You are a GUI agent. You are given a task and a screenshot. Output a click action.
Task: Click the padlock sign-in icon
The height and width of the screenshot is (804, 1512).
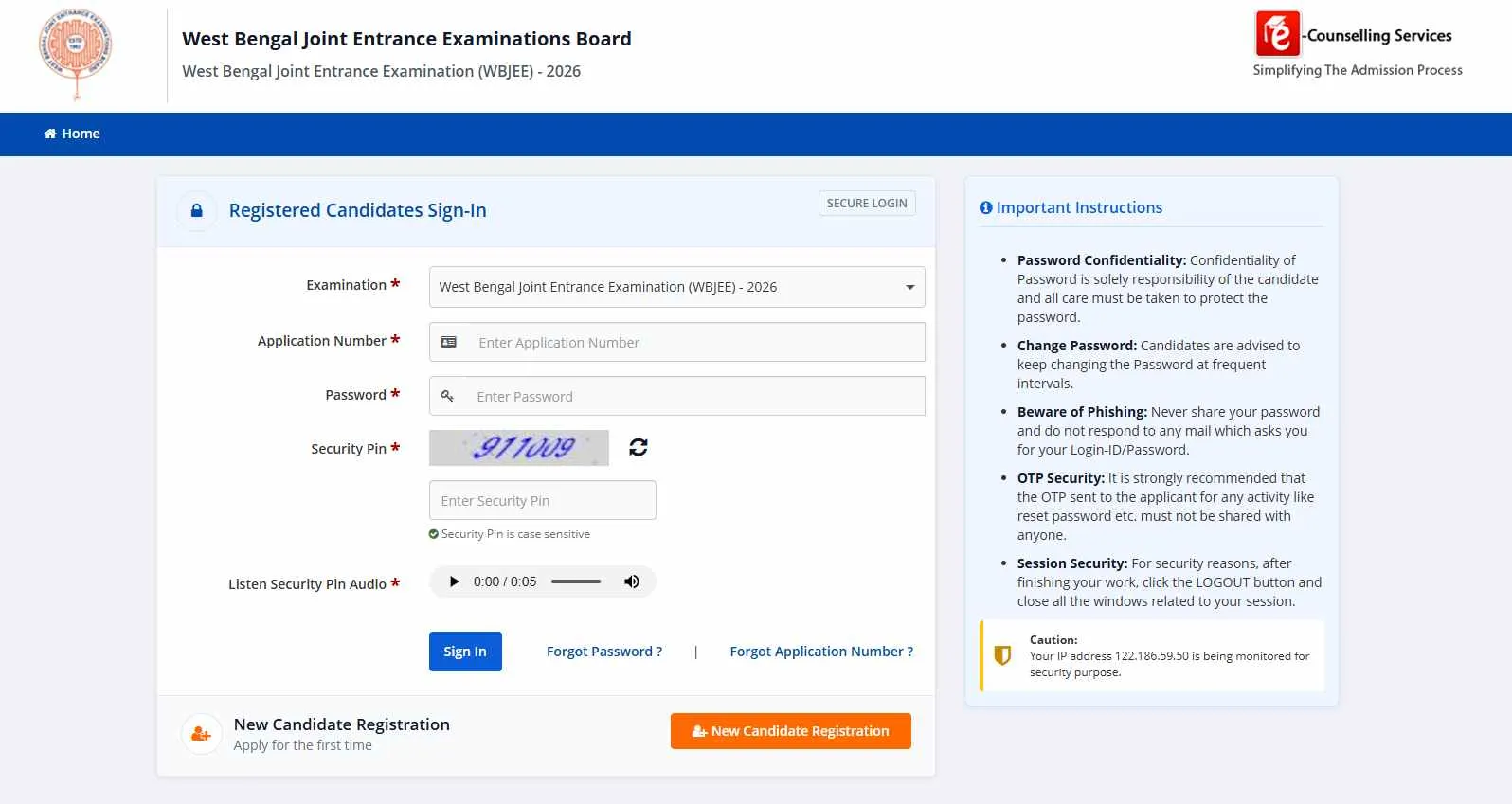pos(197,210)
